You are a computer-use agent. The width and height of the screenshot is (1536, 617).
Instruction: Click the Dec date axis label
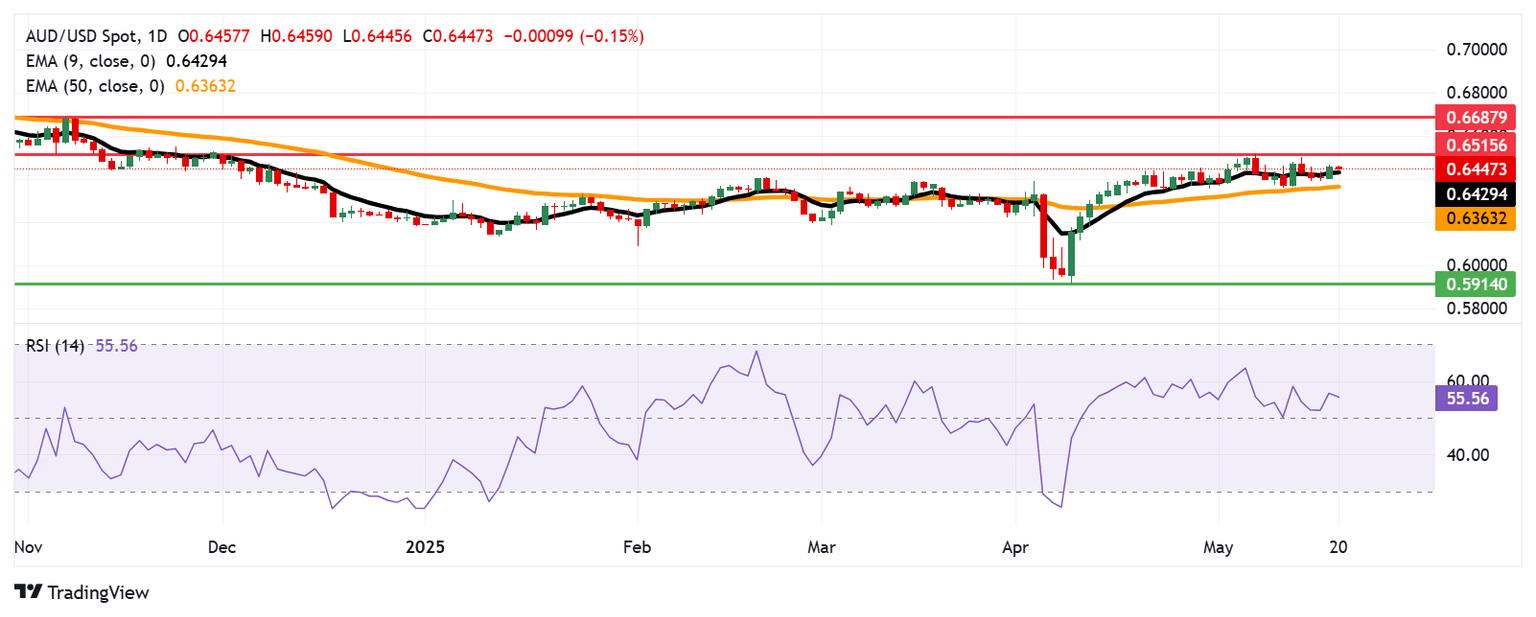point(223,548)
